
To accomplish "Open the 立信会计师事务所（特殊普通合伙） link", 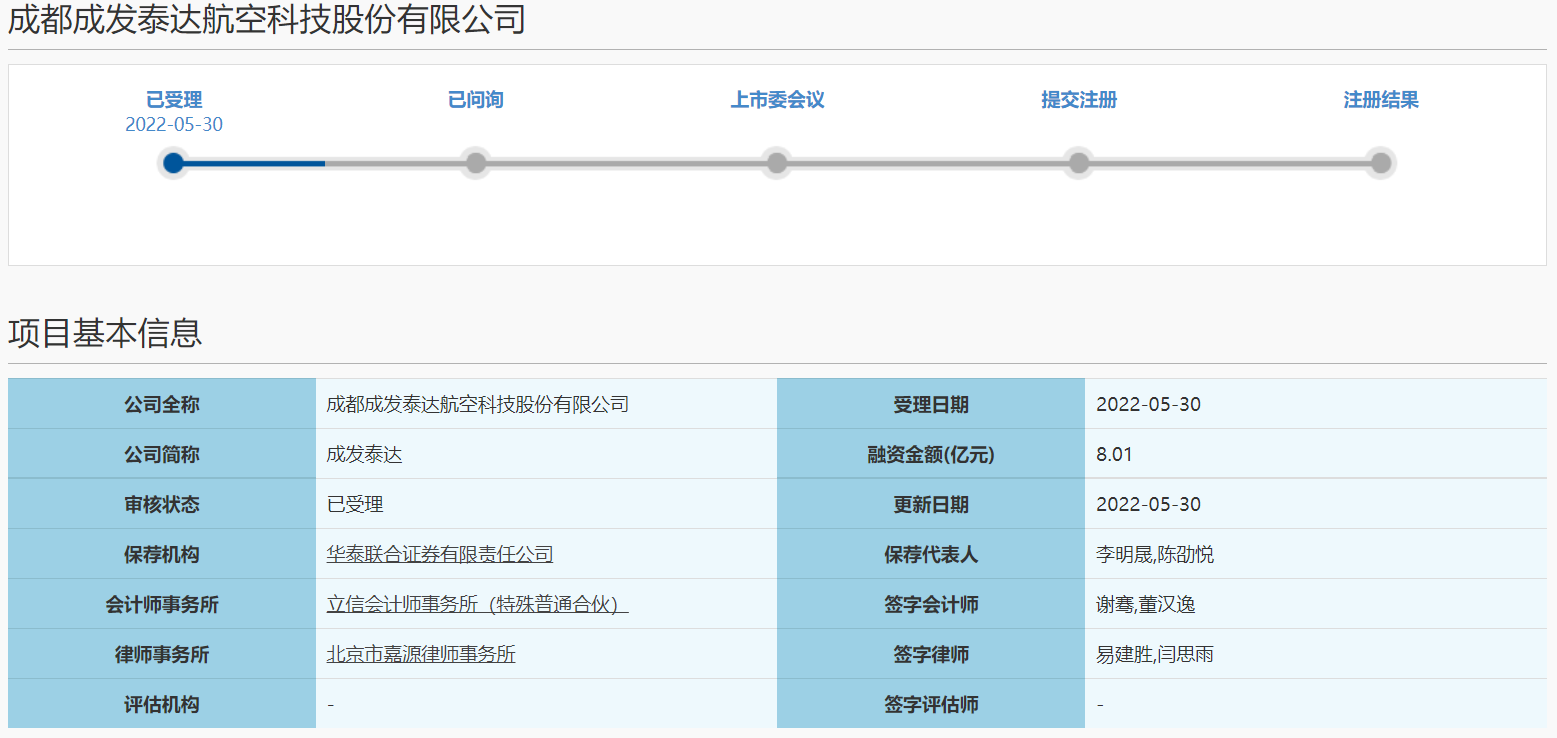I will [477, 605].
